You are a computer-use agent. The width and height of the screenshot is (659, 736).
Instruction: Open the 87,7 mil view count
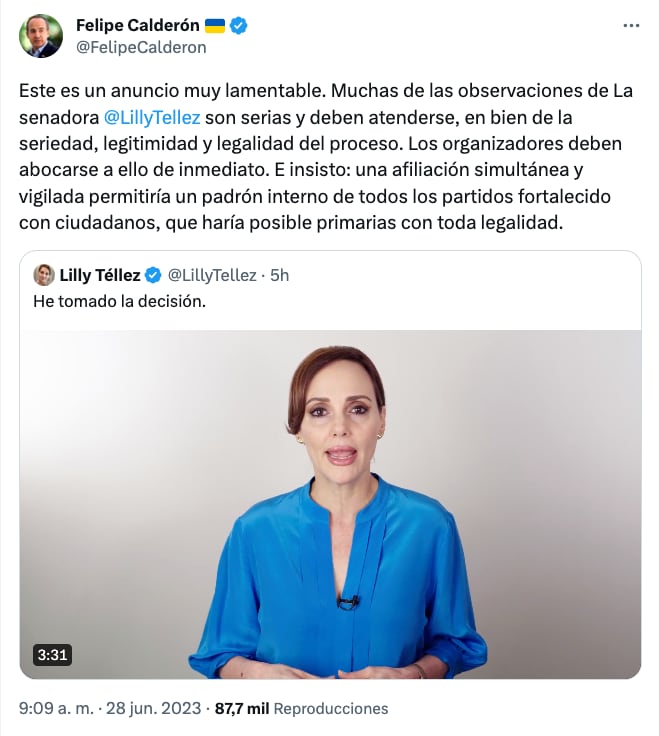[x=242, y=708]
